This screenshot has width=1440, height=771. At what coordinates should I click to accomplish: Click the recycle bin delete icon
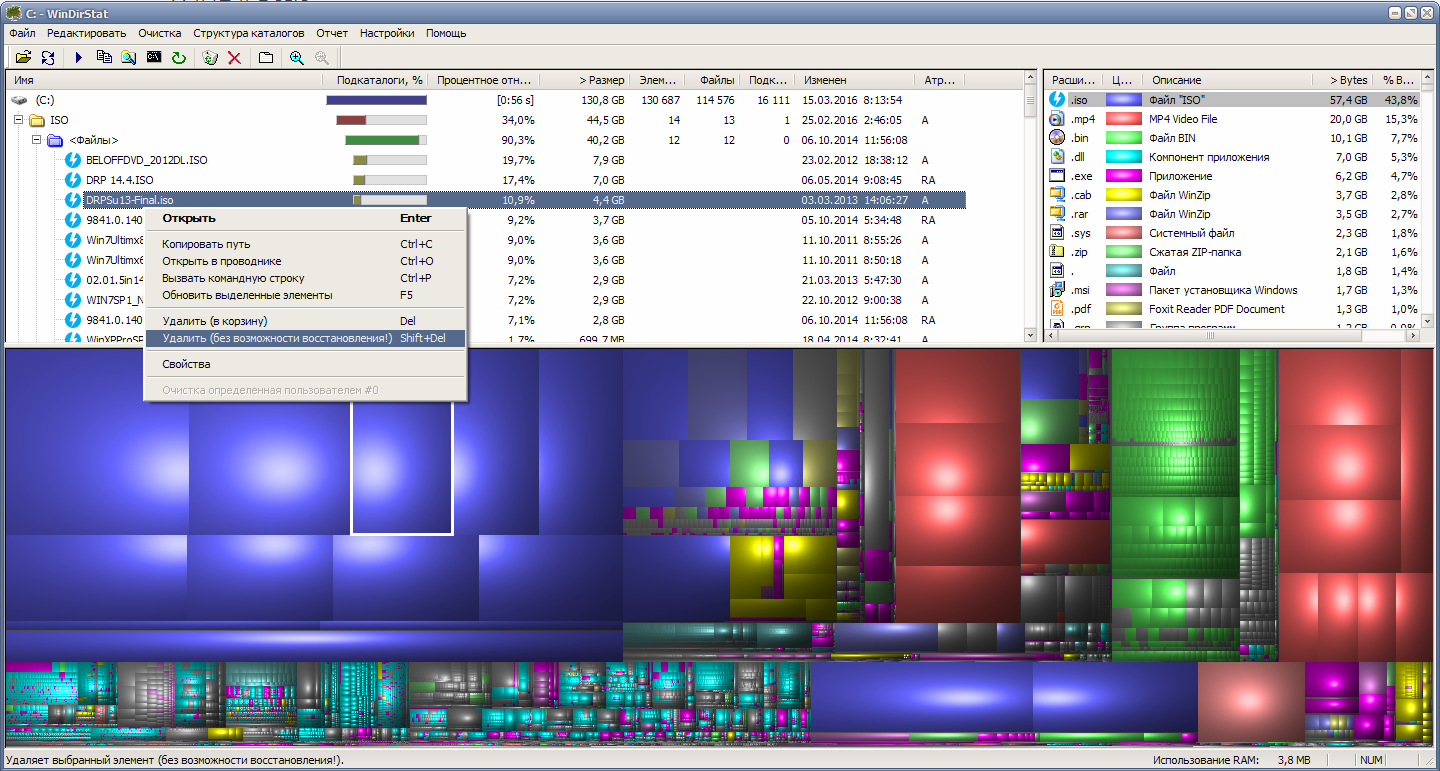click(210, 58)
